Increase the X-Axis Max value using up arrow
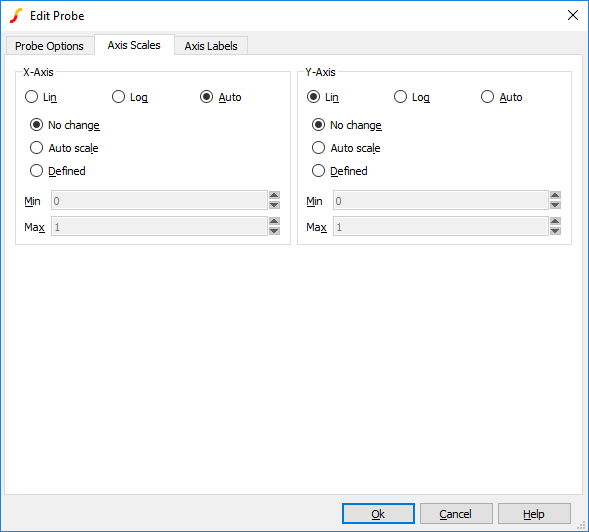Image resolution: width=589 pixels, height=532 pixels. coord(274,221)
